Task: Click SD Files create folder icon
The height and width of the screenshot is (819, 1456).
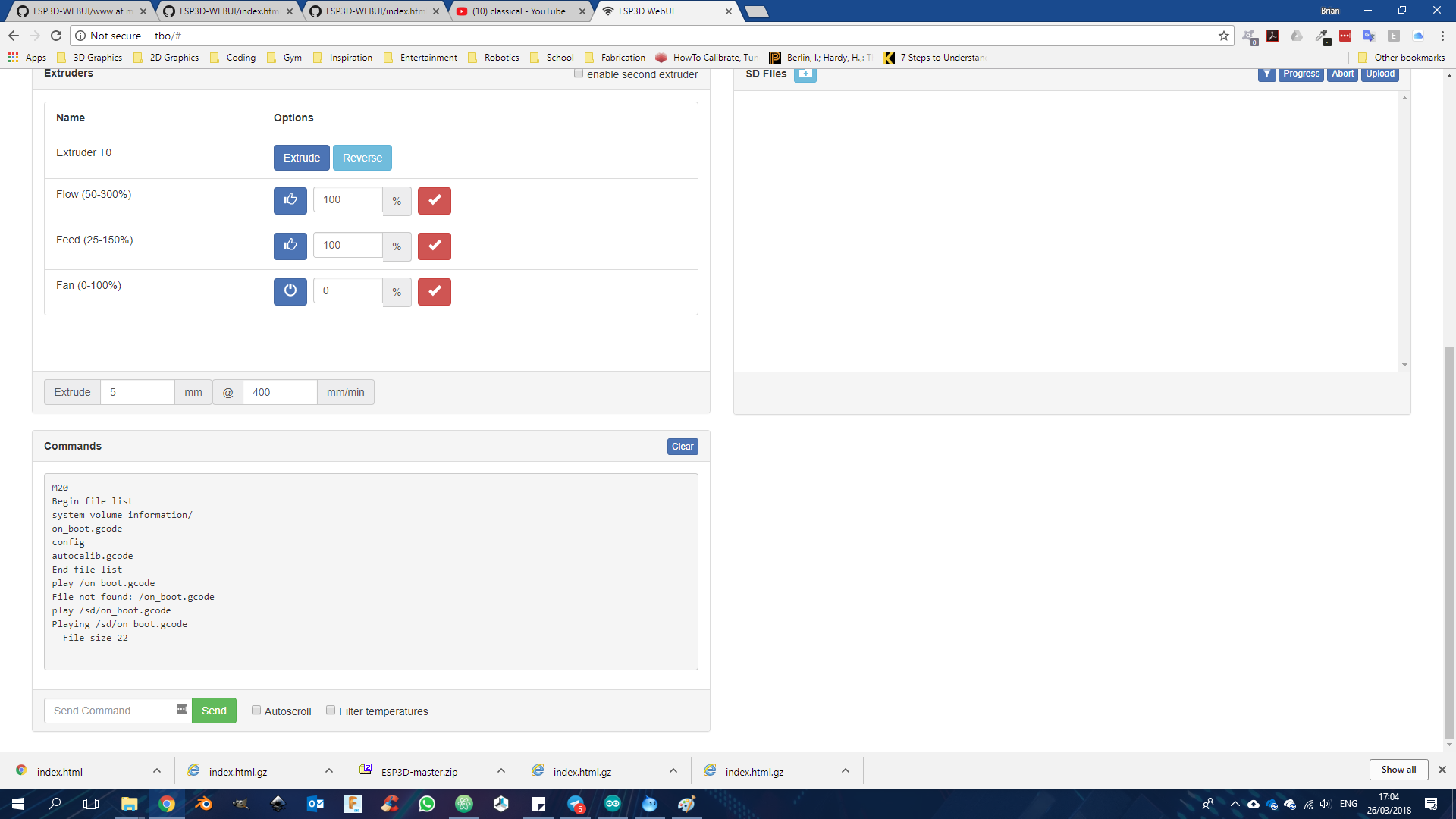Action: click(805, 74)
